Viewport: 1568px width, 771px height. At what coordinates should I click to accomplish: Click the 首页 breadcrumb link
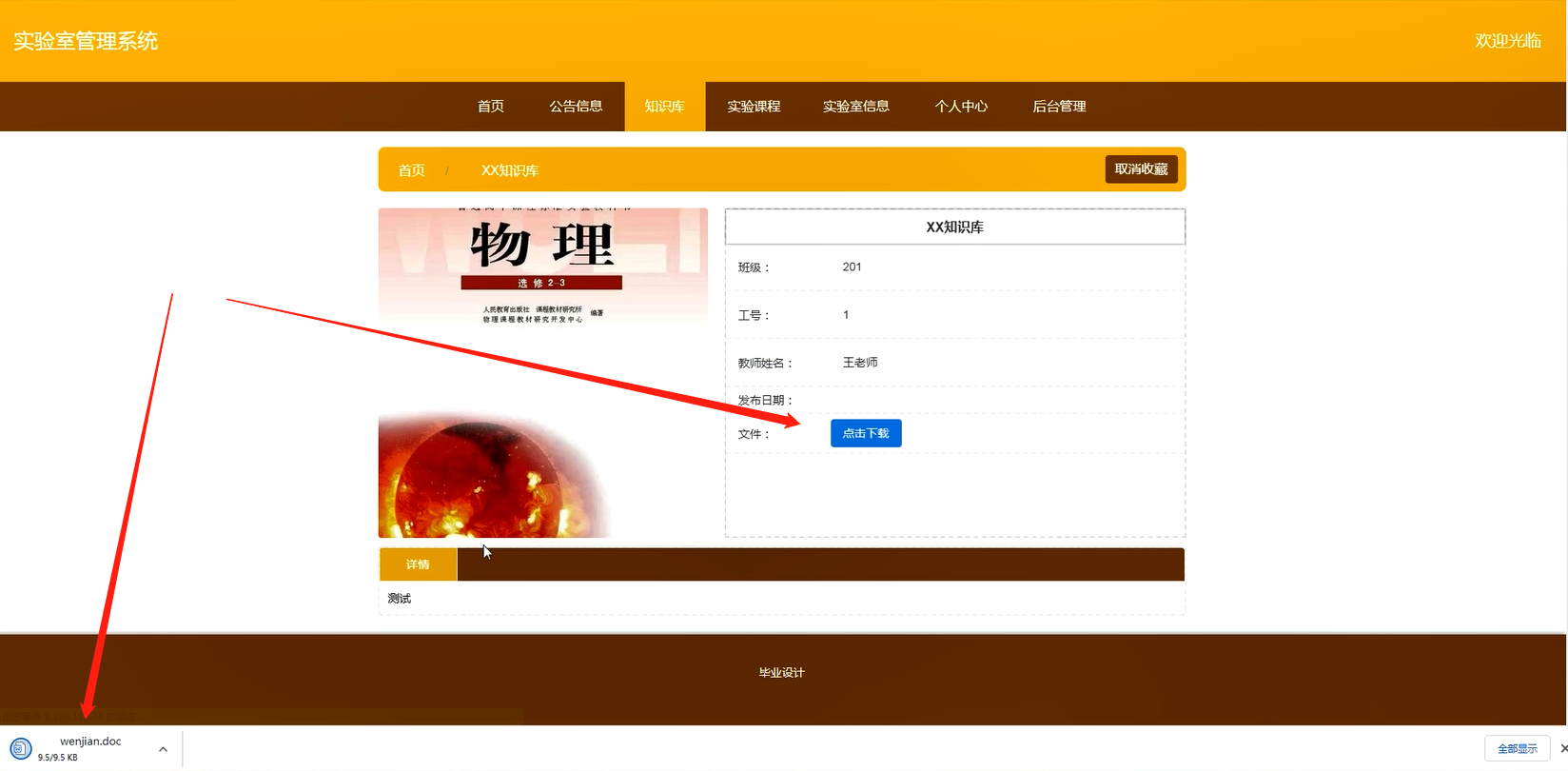click(411, 170)
